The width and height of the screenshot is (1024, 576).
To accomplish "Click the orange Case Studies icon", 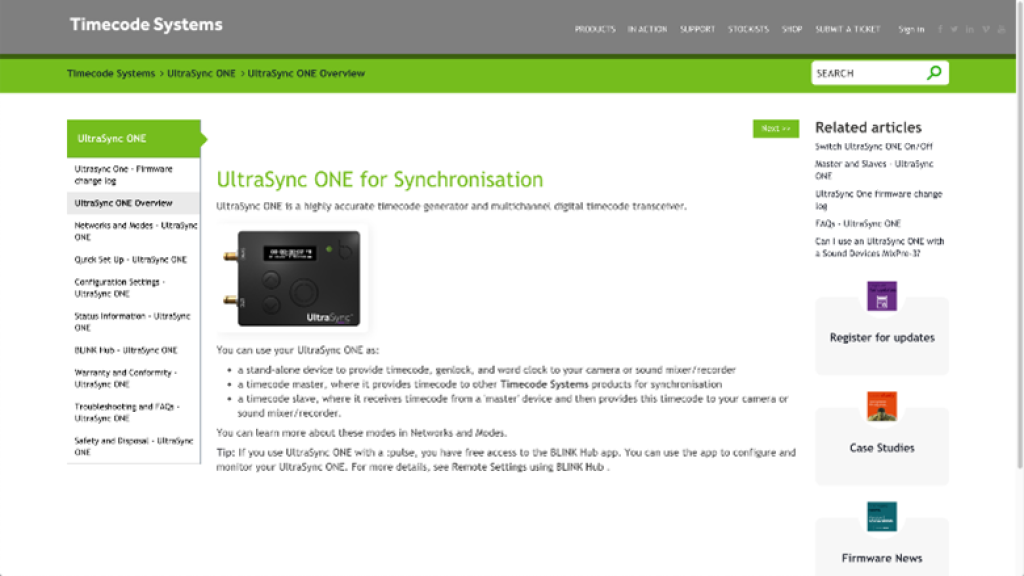I will (882, 406).
